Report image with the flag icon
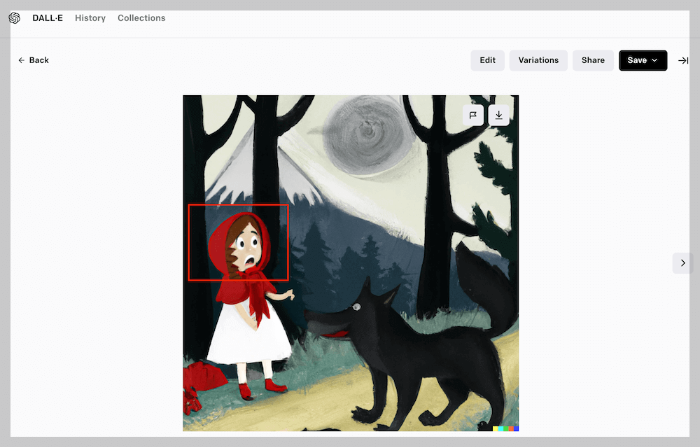The height and width of the screenshot is (447, 700). 473,116
